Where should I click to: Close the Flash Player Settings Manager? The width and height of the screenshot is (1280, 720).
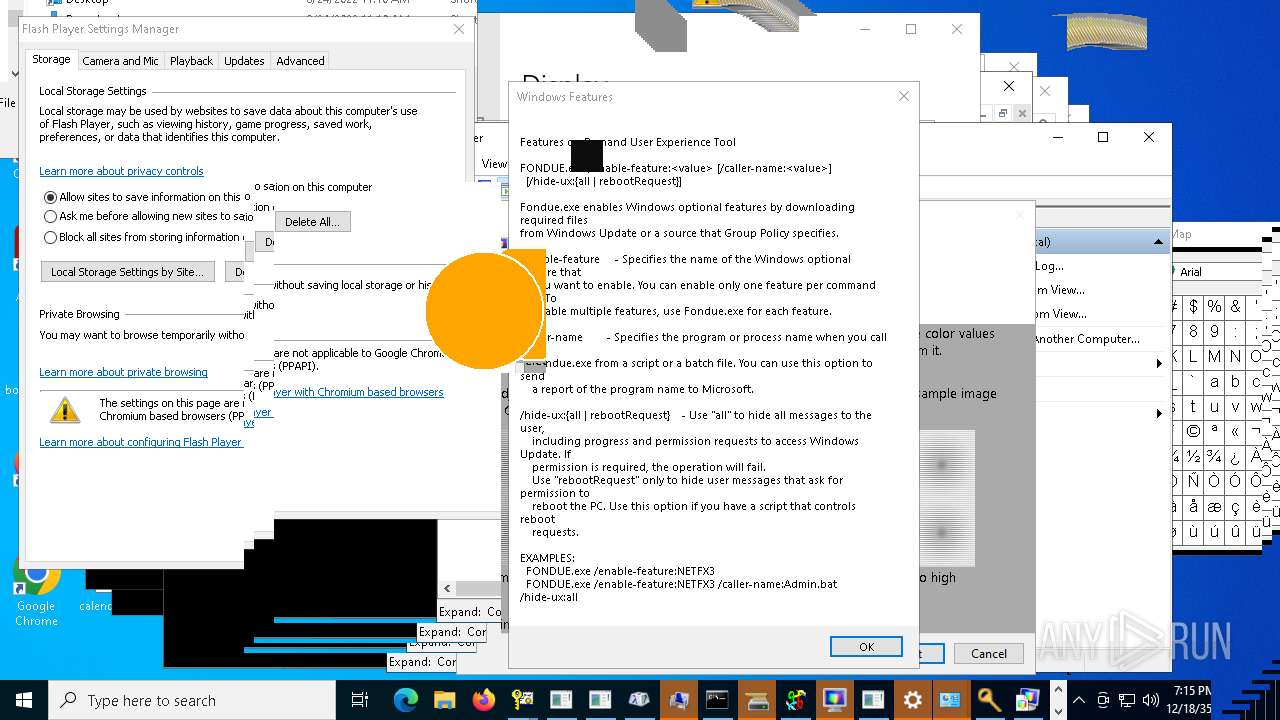tap(459, 29)
